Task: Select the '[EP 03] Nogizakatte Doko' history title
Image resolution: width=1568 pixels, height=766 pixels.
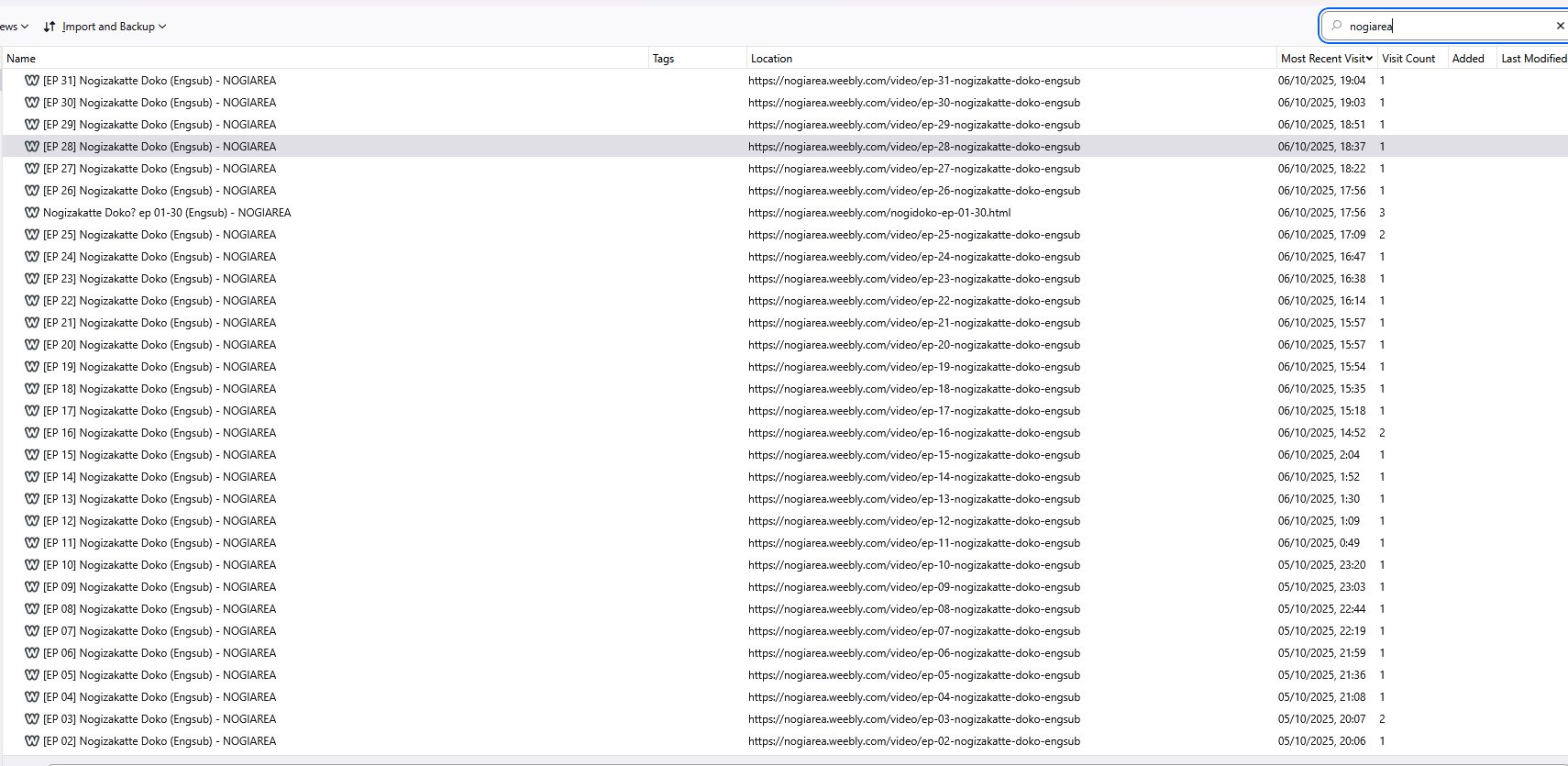Action: click(x=160, y=719)
